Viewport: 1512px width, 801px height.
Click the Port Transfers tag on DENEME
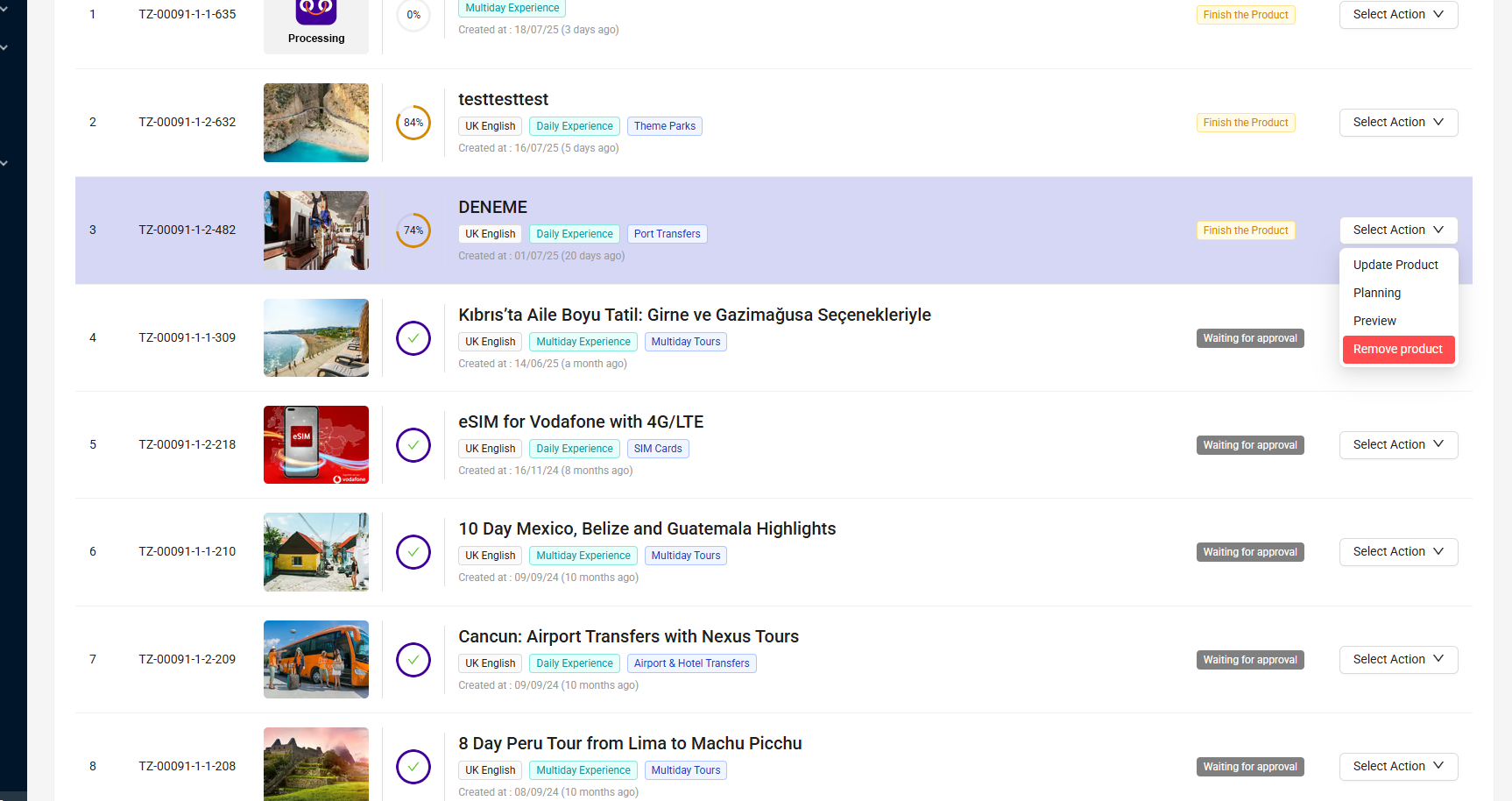coord(668,234)
